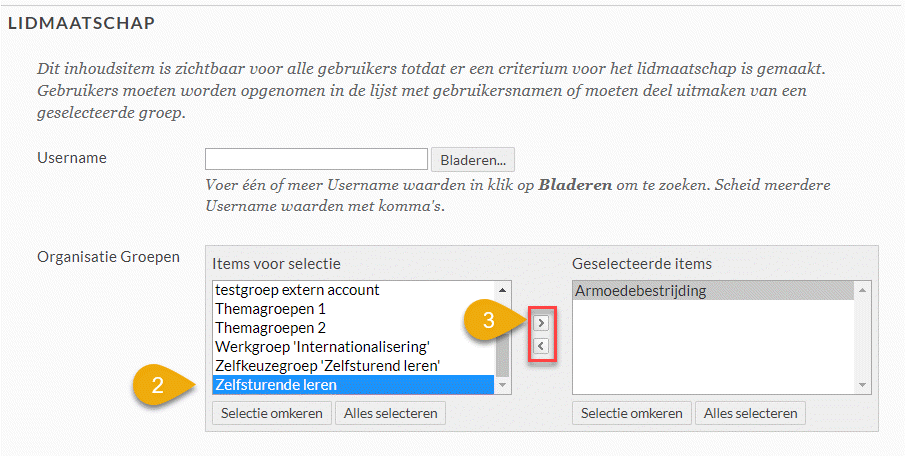Click left 'Selectie omkeren' button

[x=272, y=413]
